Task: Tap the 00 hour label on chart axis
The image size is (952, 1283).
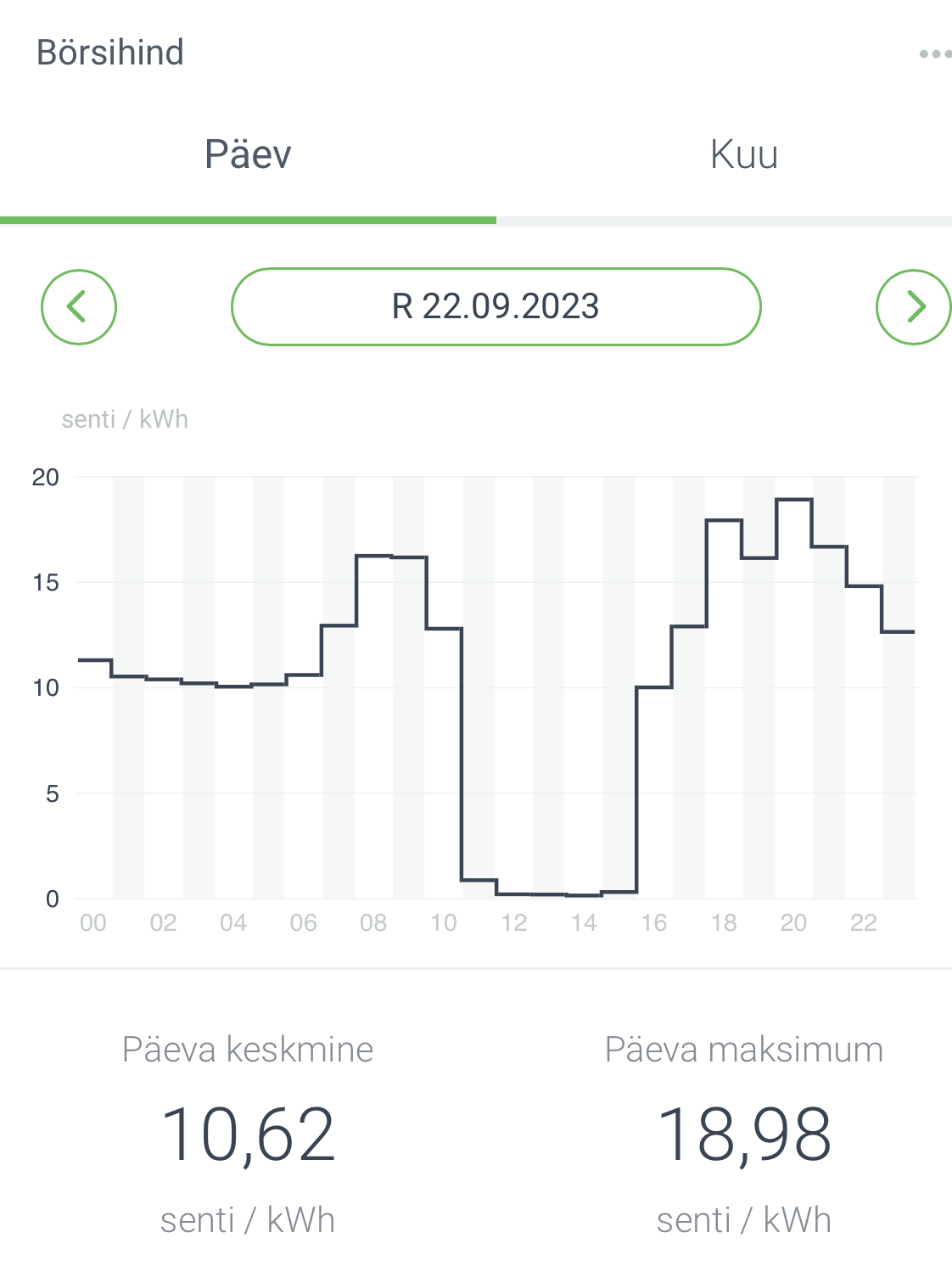Action: (93, 923)
